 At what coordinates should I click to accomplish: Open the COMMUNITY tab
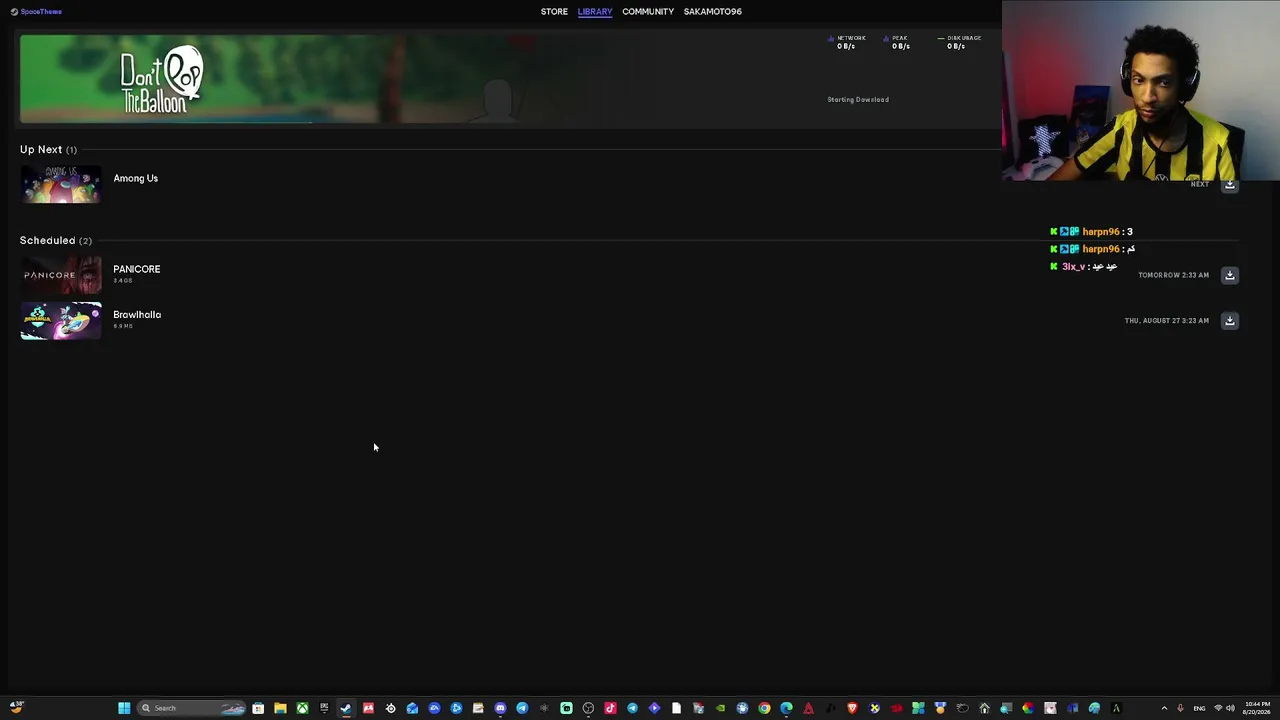pyautogui.click(x=648, y=12)
